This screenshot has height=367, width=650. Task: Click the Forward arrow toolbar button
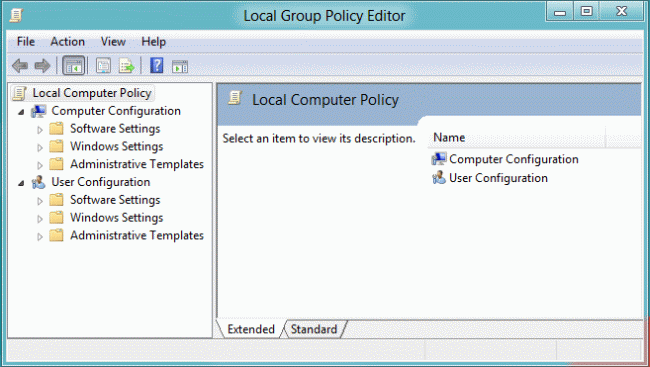pyautogui.click(x=42, y=66)
